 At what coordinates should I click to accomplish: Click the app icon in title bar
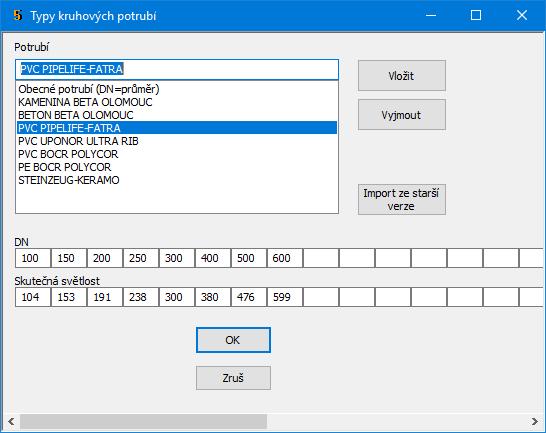(x=17, y=15)
